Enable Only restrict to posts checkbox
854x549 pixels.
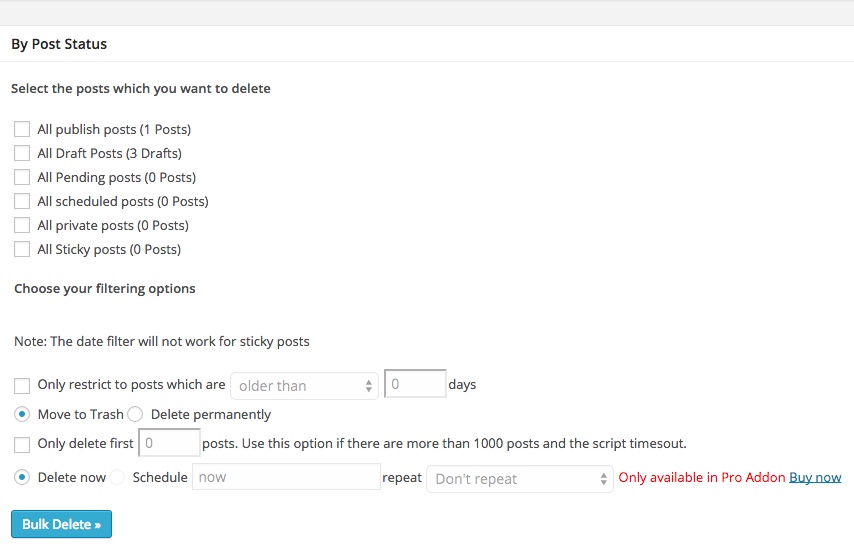point(22,386)
